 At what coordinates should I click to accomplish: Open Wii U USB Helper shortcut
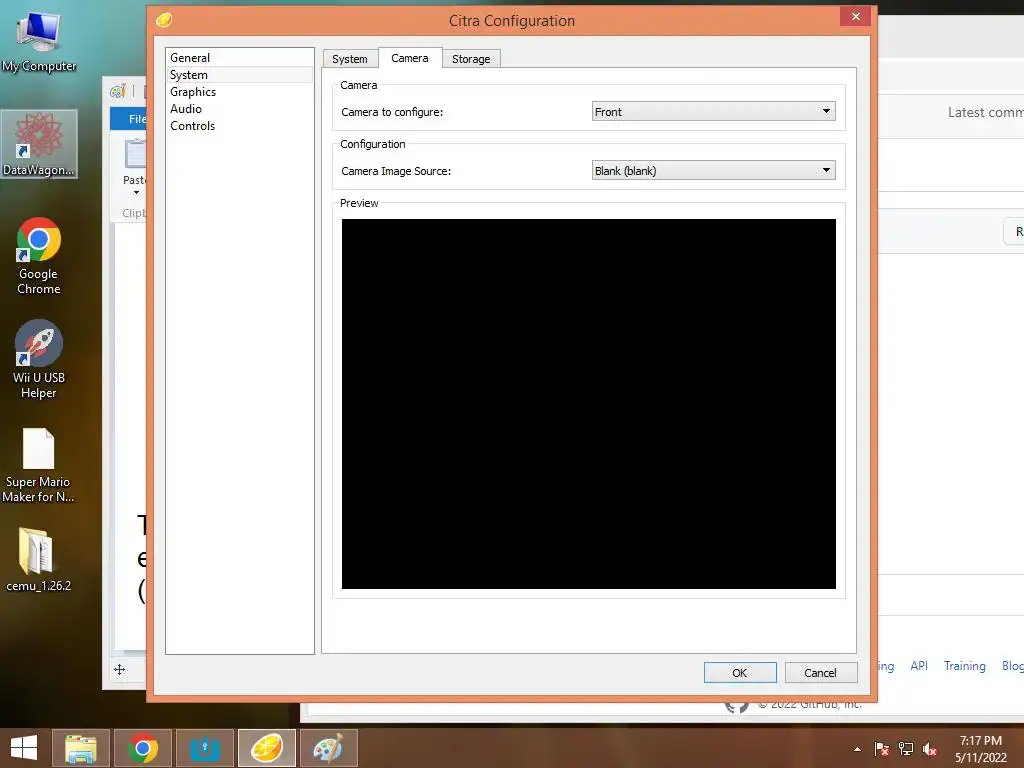[x=39, y=359]
